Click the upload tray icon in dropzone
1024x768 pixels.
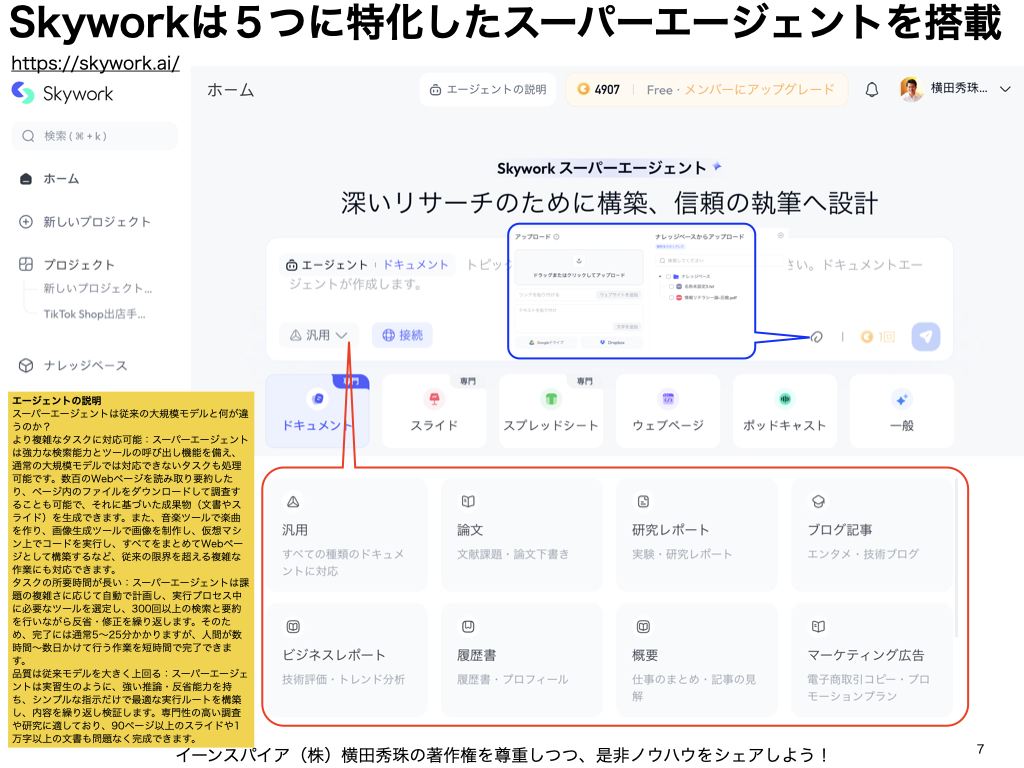[x=579, y=261]
